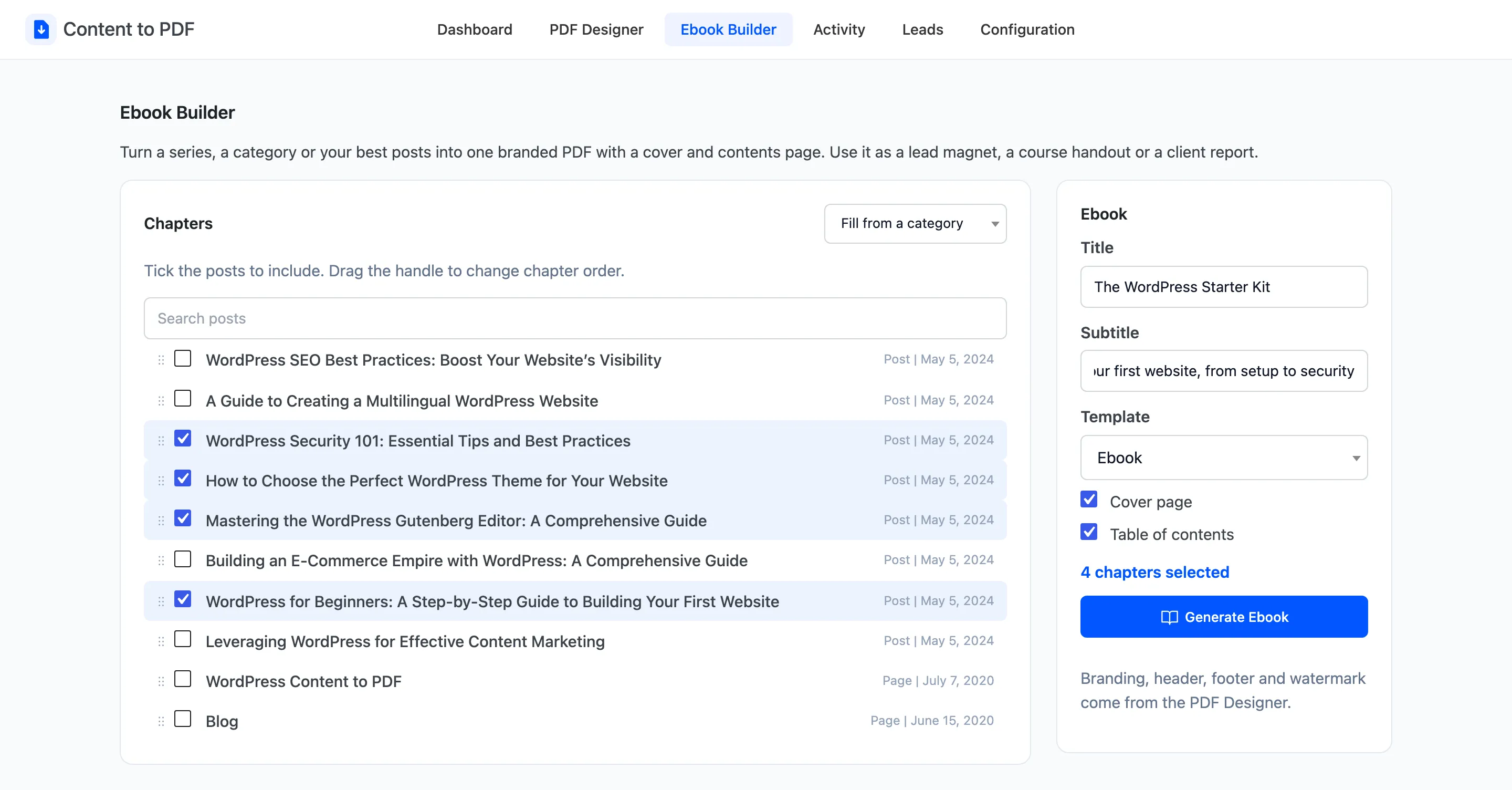Click drag handle for Blog page row
This screenshot has height=790, width=1512.
(x=161, y=722)
